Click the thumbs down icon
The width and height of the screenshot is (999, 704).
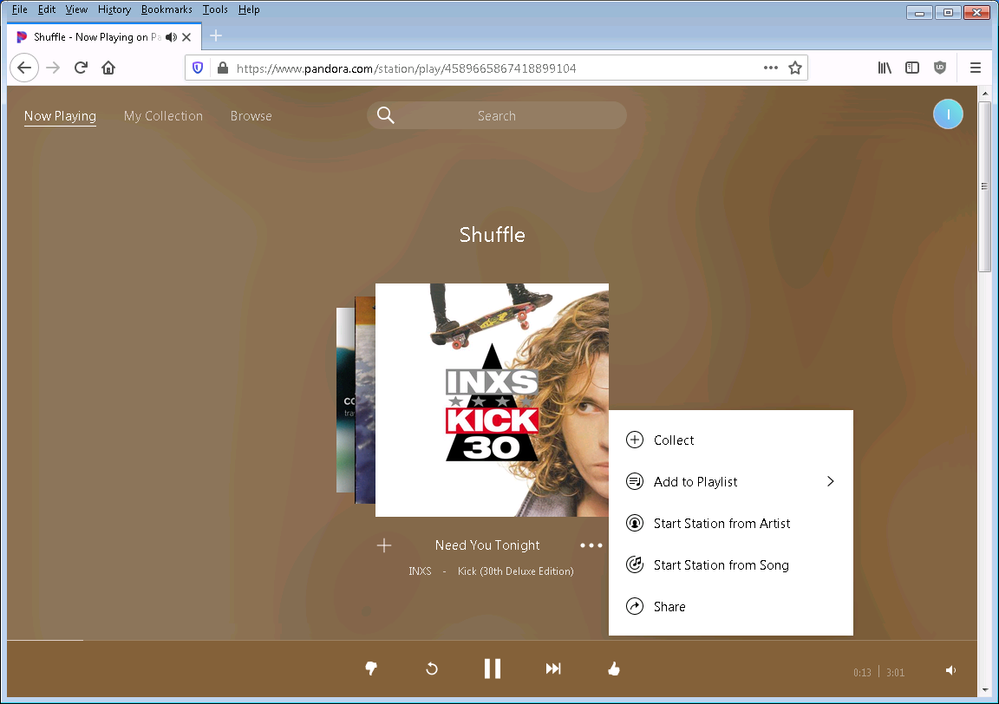coord(371,669)
